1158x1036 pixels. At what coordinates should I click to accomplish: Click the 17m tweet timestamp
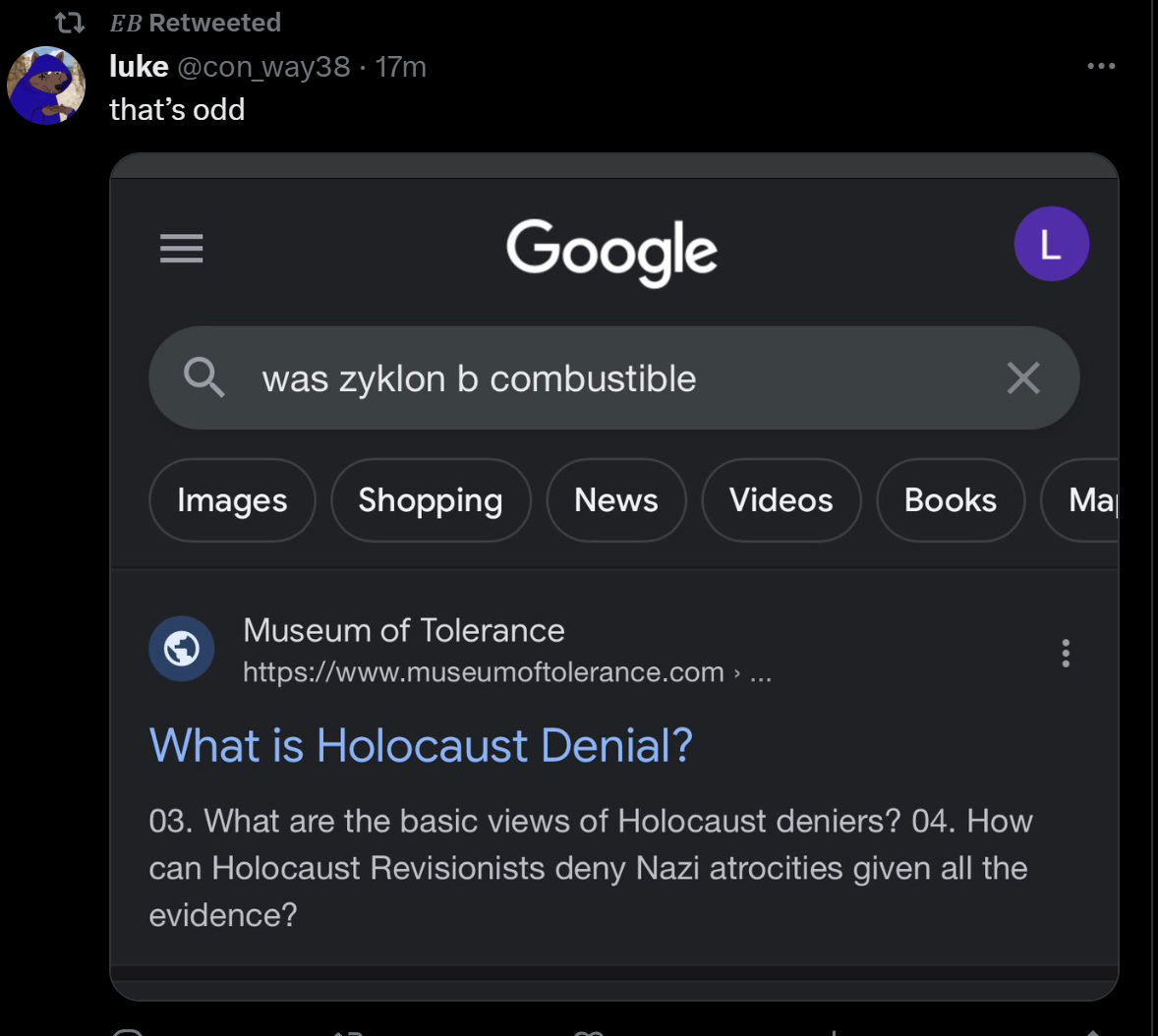pos(401,66)
